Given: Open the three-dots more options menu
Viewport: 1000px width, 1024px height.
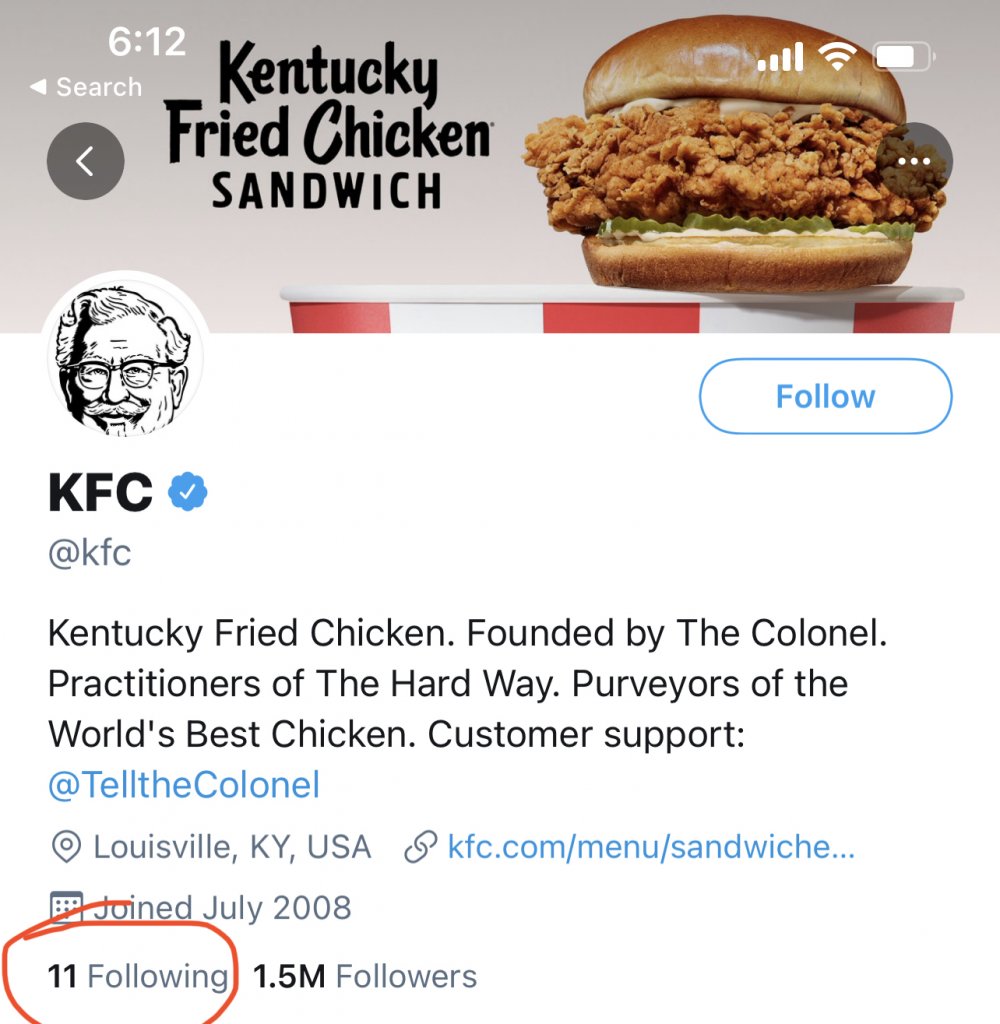Looking at the screenshot, I should 915,160.
